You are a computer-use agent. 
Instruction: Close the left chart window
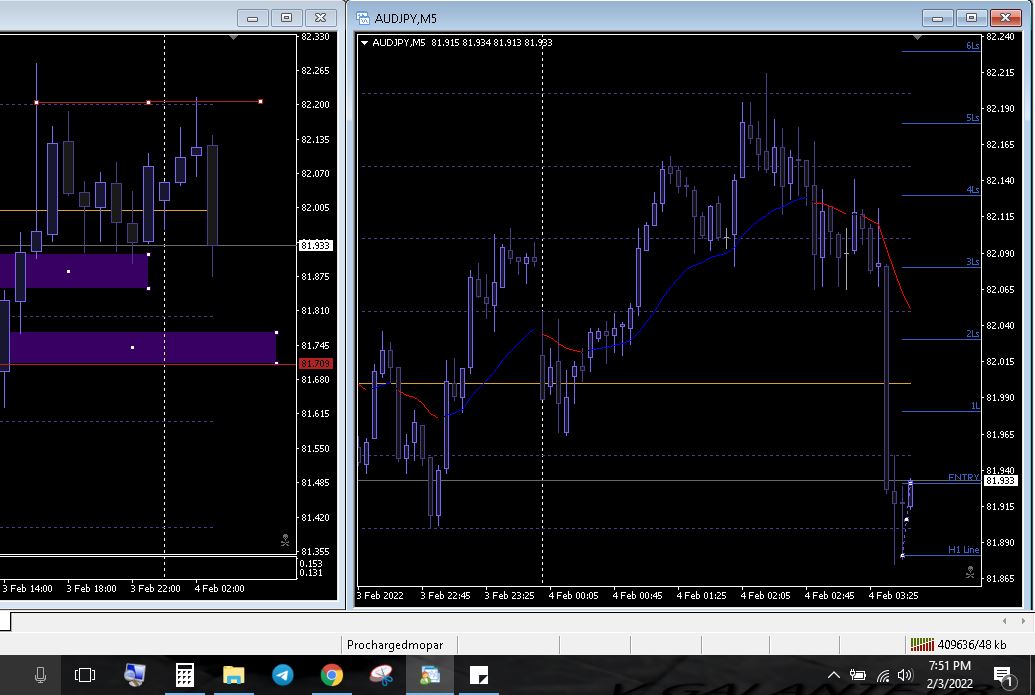coord(321,18)
